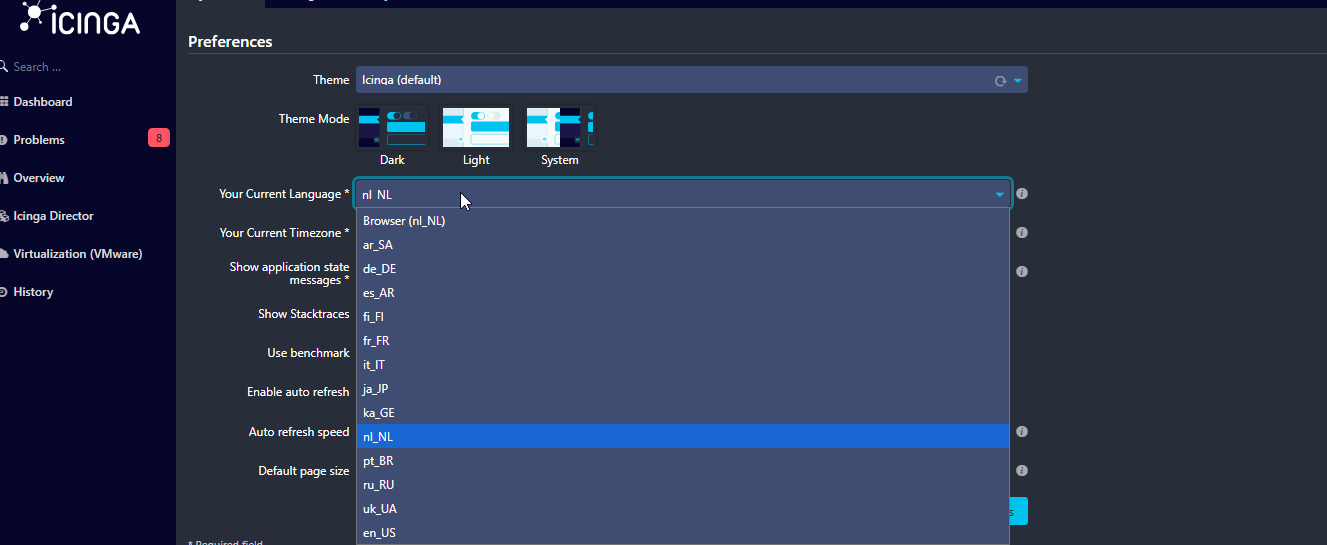Viewport: 1327px width, 545px height.
Task: Choose en_US from the language list
Action: pyautogui.click(x=380, y=533)
